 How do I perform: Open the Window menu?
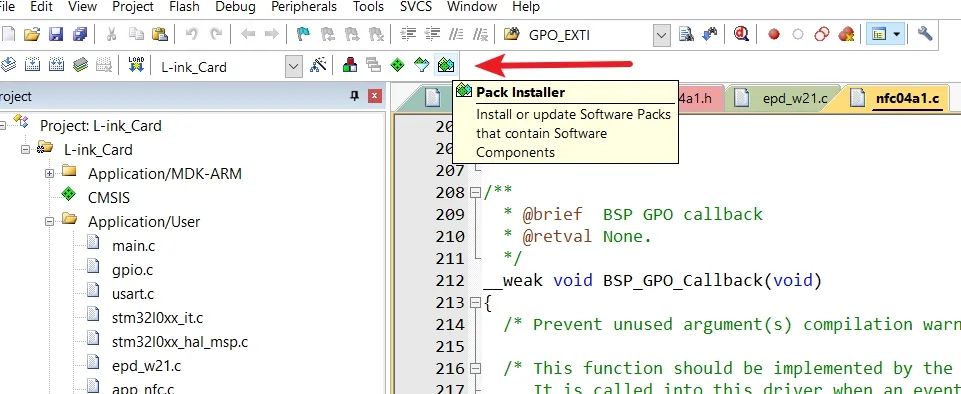[x=471, y=7]
